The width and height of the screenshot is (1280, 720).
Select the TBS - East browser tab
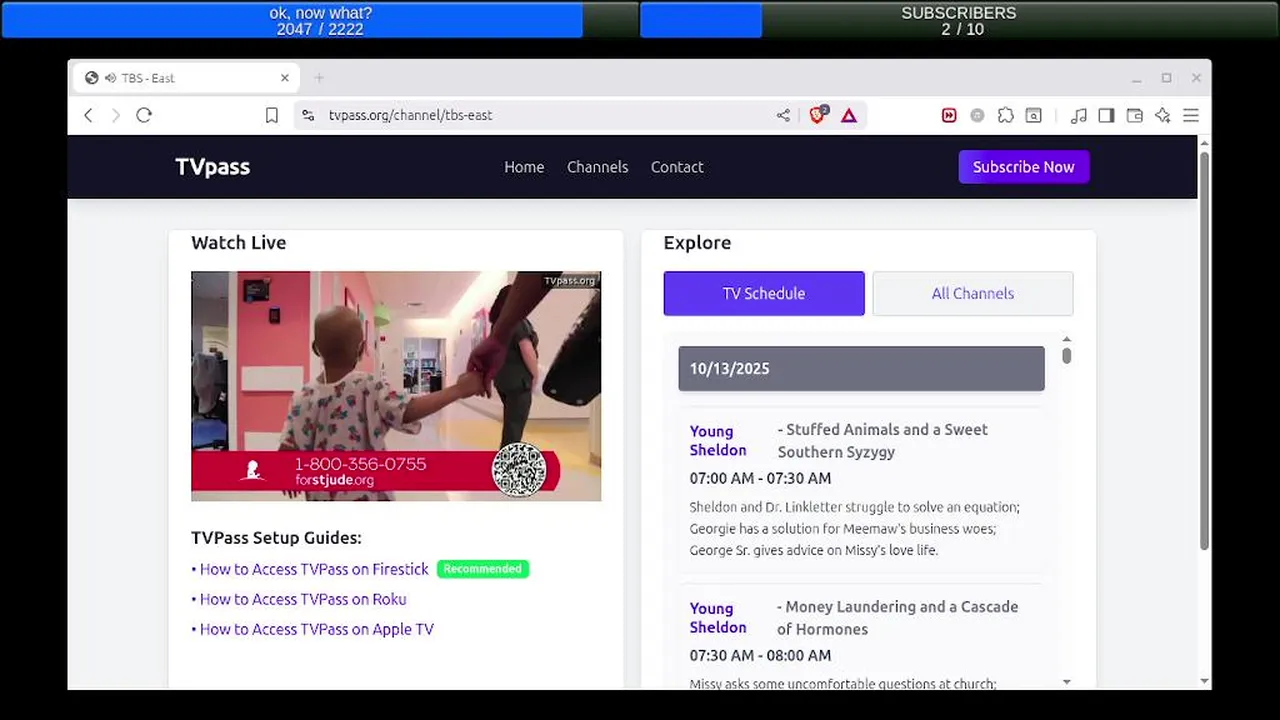[185, 78]
